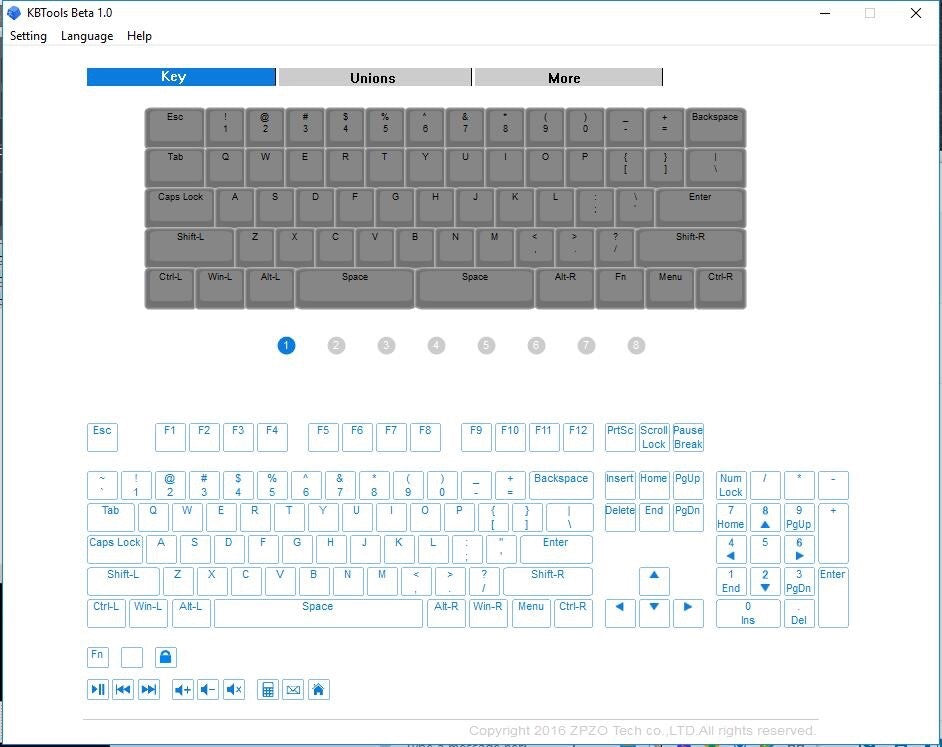Select keyboard layer 8

636,345
